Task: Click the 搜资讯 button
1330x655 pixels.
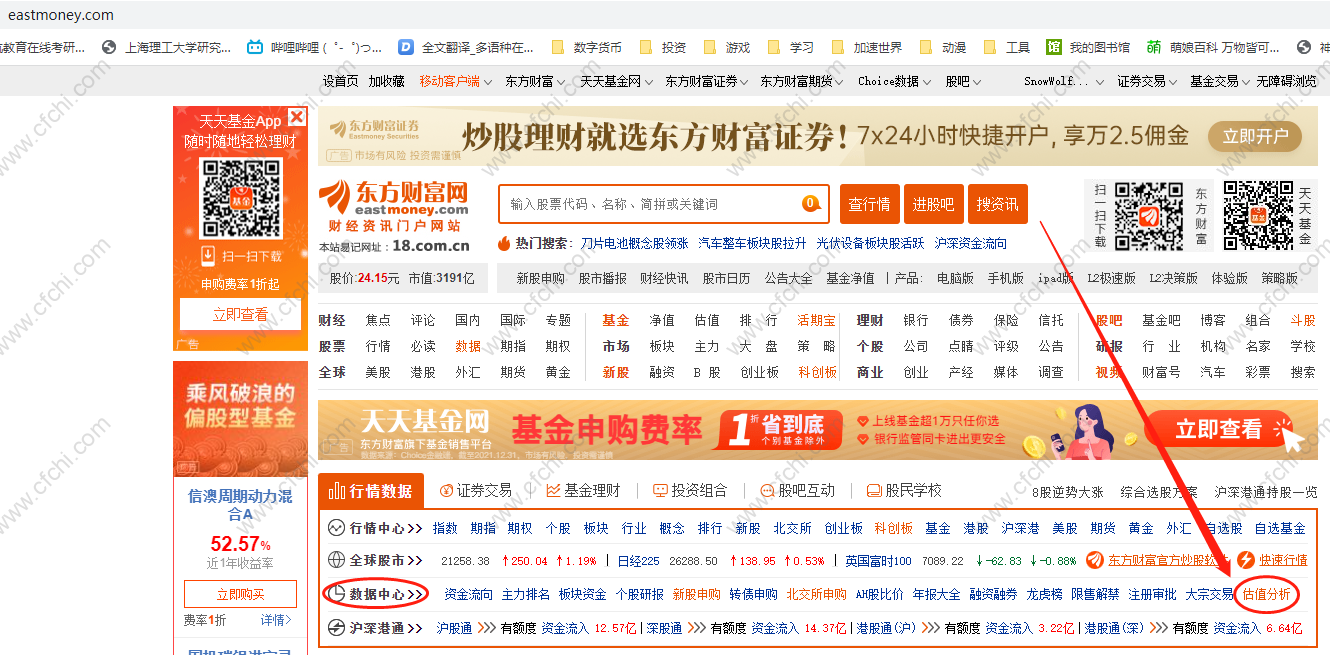Action: point(998,204)
